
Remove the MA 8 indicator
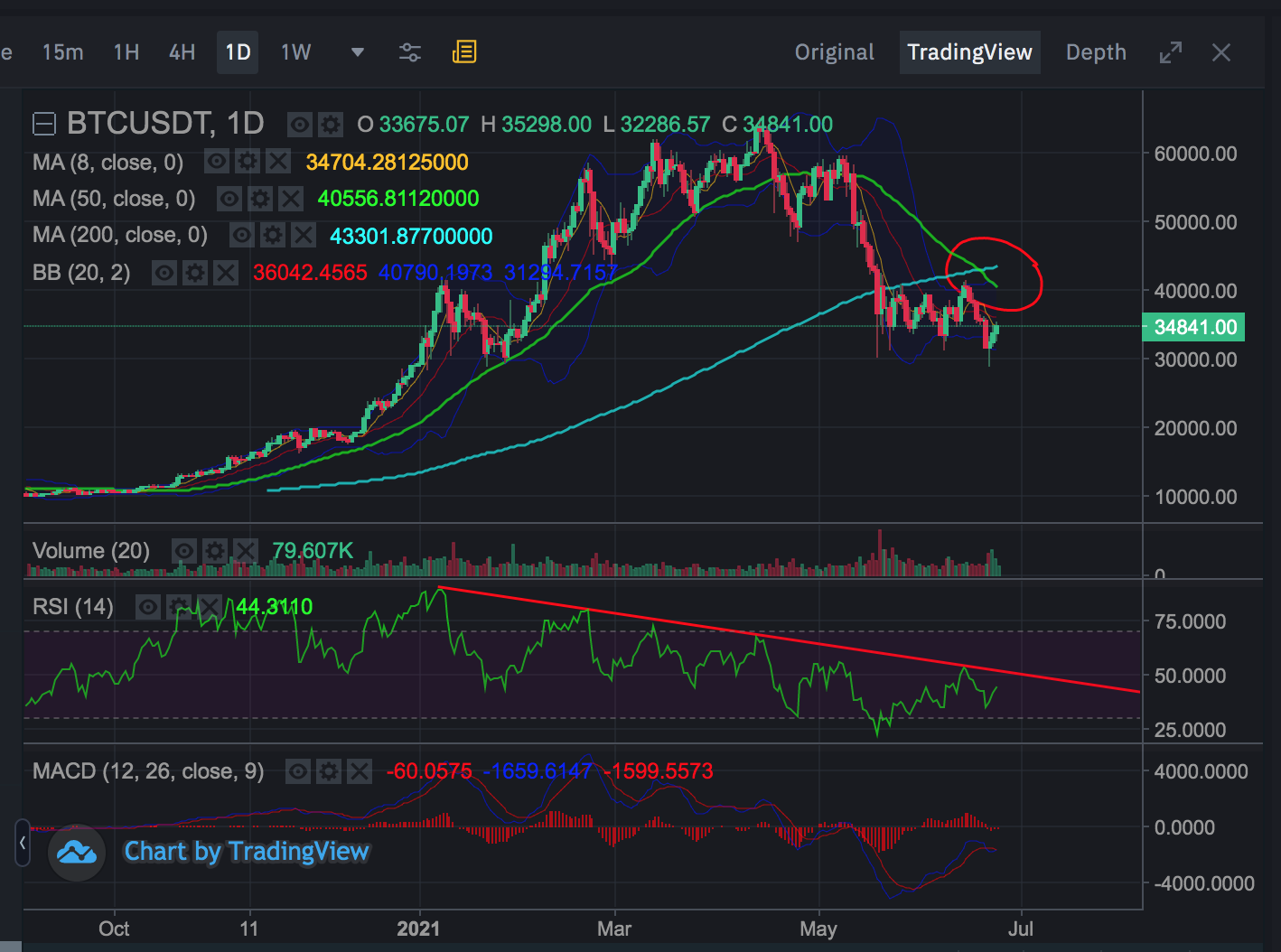(x=278, y=162)
